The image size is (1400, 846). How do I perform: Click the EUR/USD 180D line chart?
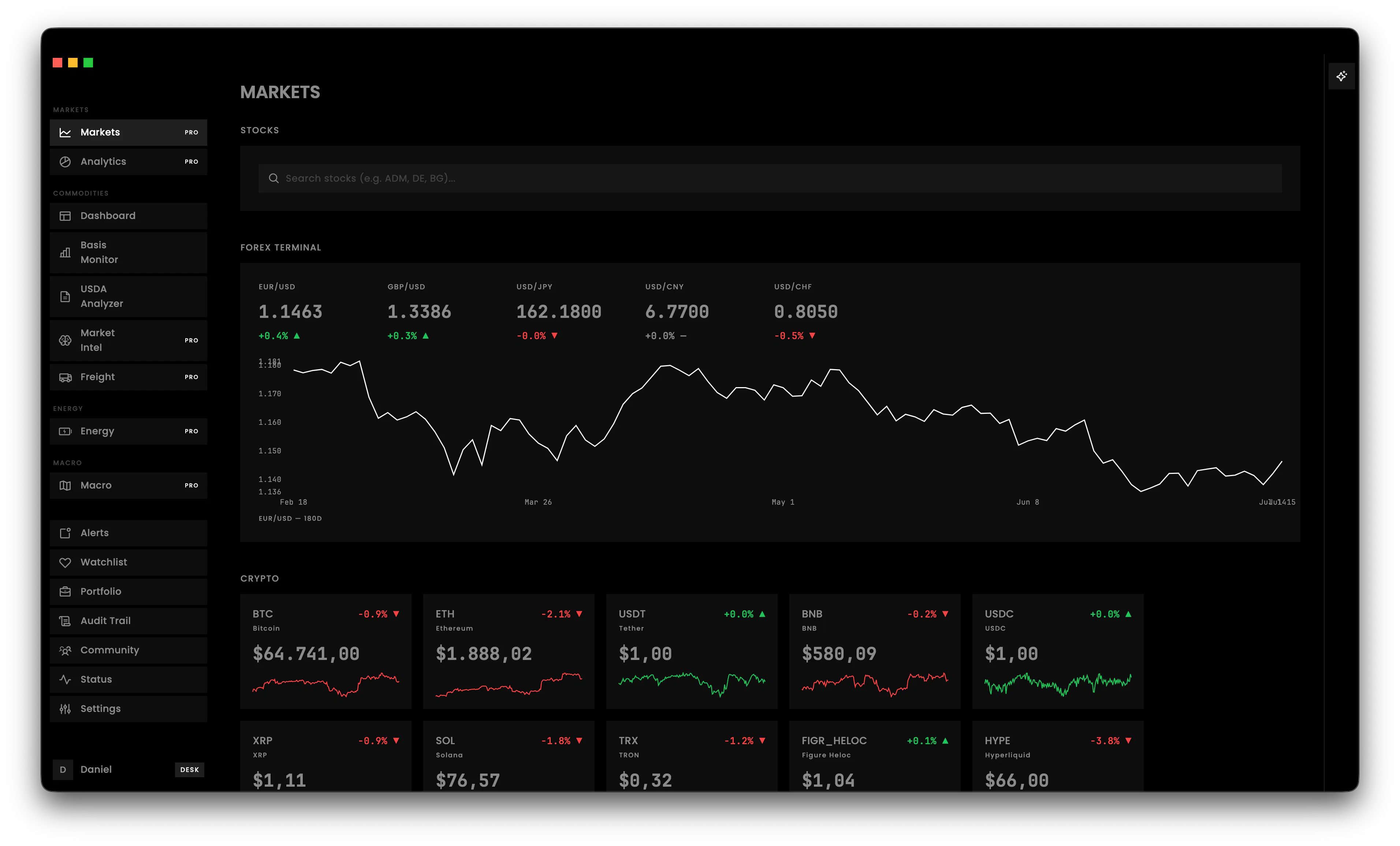[x=787, y=426]
